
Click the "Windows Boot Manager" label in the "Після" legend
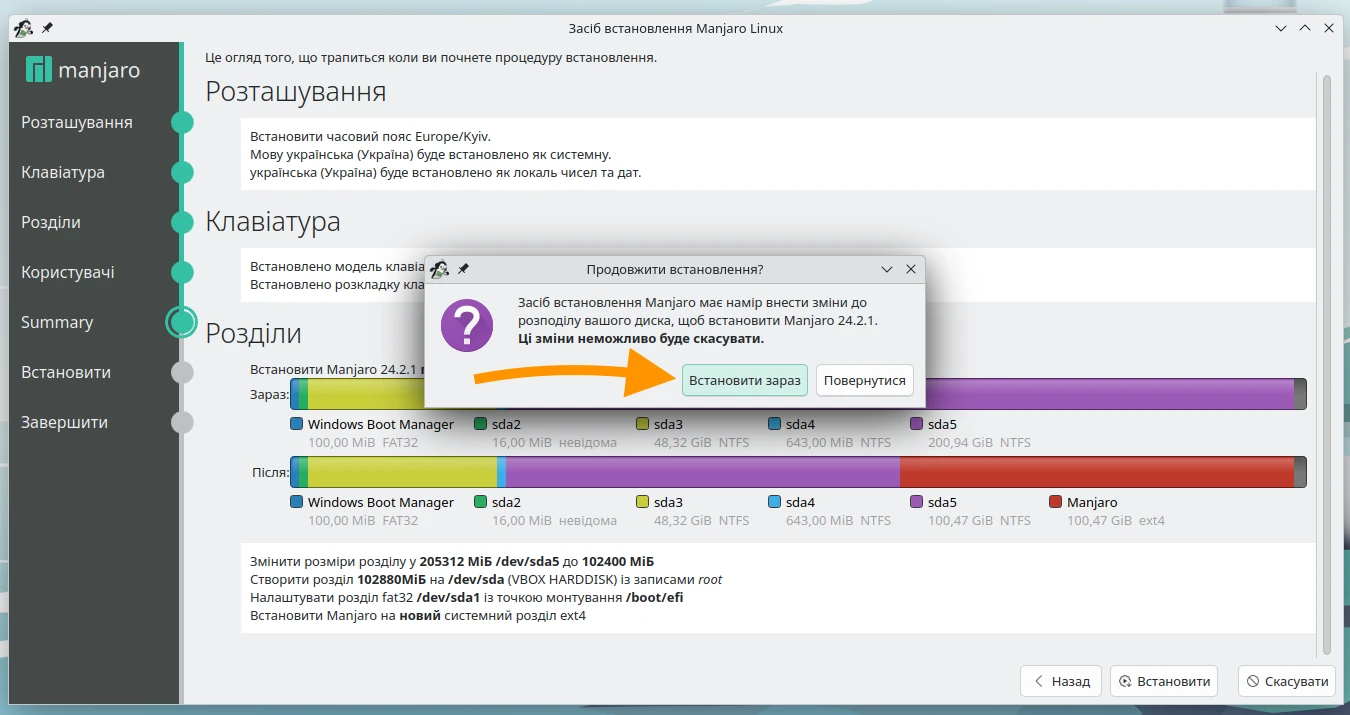tap(381, 502)
